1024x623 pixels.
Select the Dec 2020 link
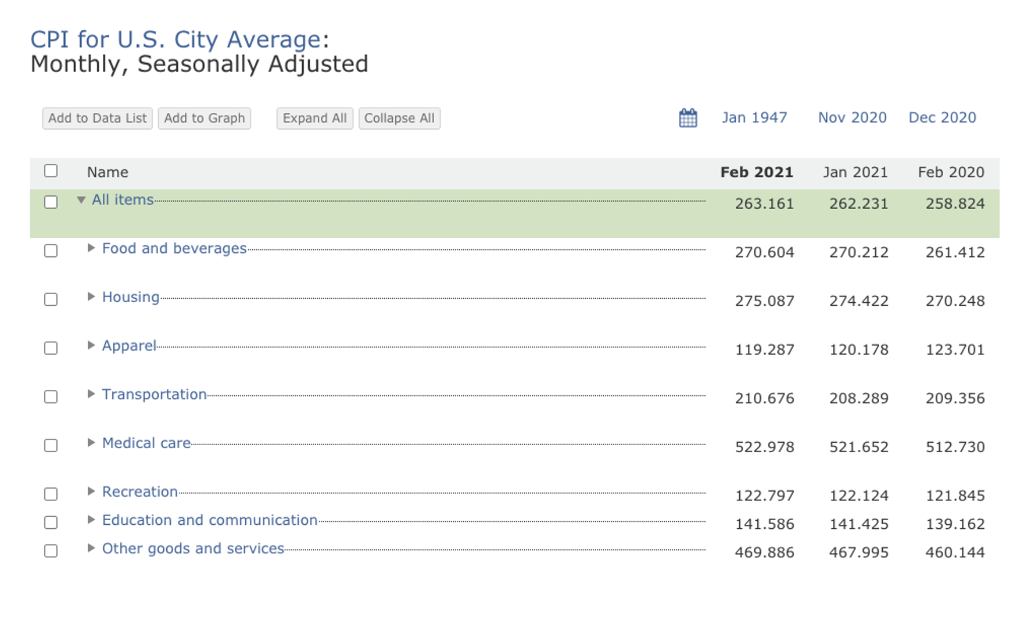pos(941,117)
